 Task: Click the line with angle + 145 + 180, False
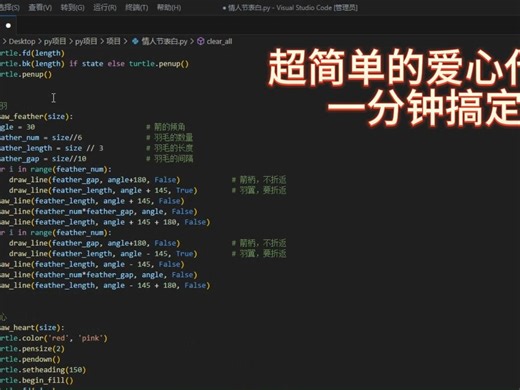pyautogui.click(x=105, y=222)
